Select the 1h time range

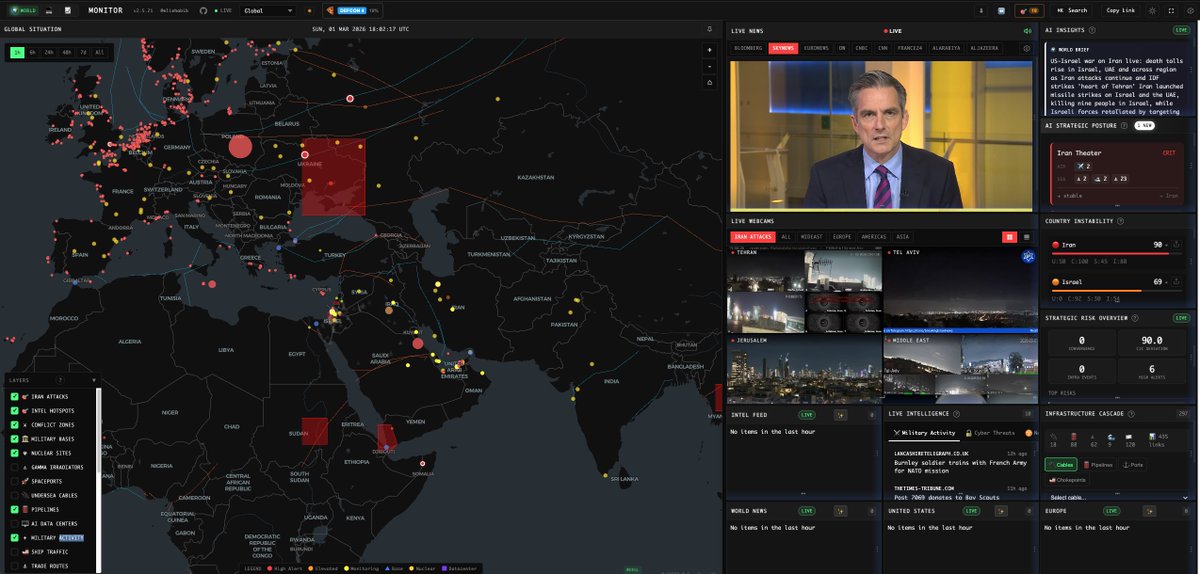click(x=17, y=51)
